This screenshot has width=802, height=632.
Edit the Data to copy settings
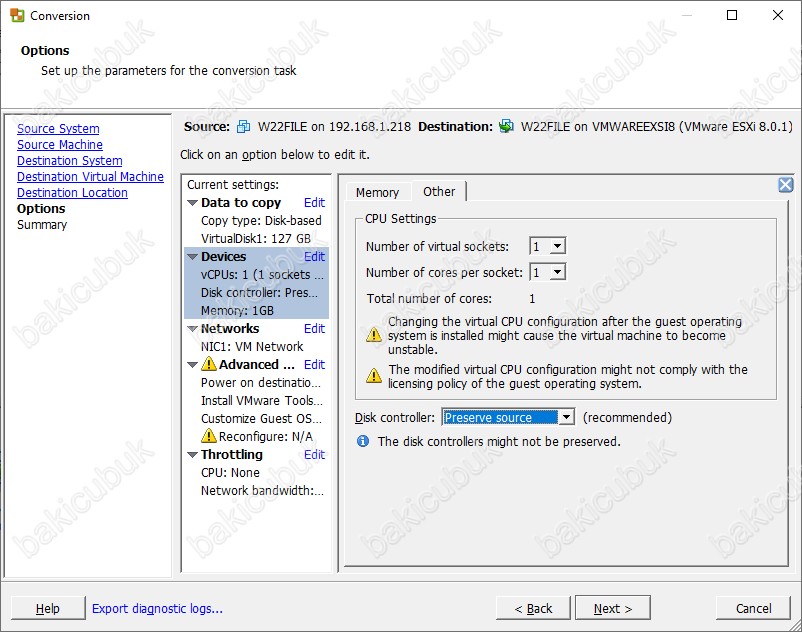point(314,202)
